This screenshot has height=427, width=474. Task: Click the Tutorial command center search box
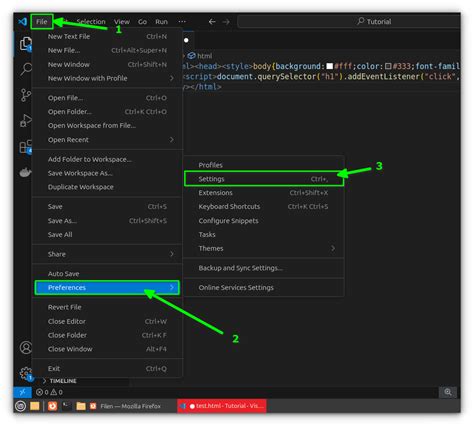(x=349, y=22)
